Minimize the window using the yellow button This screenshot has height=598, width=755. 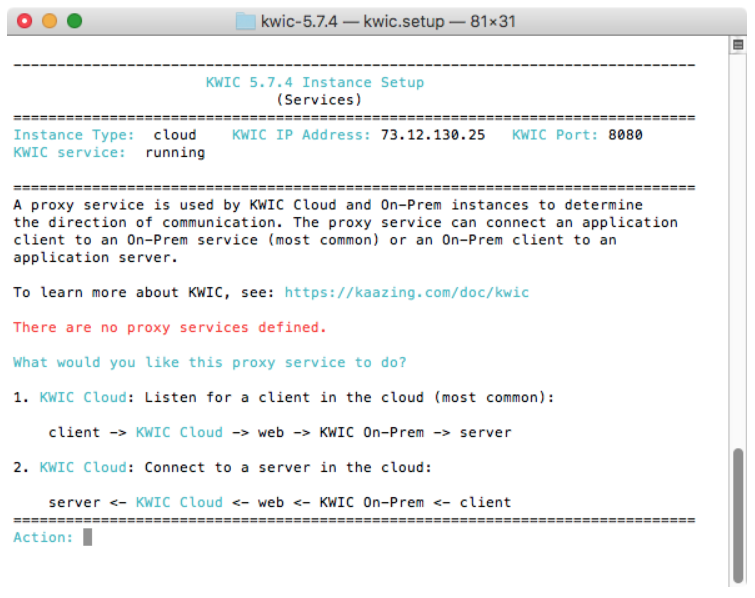[50, 21]
